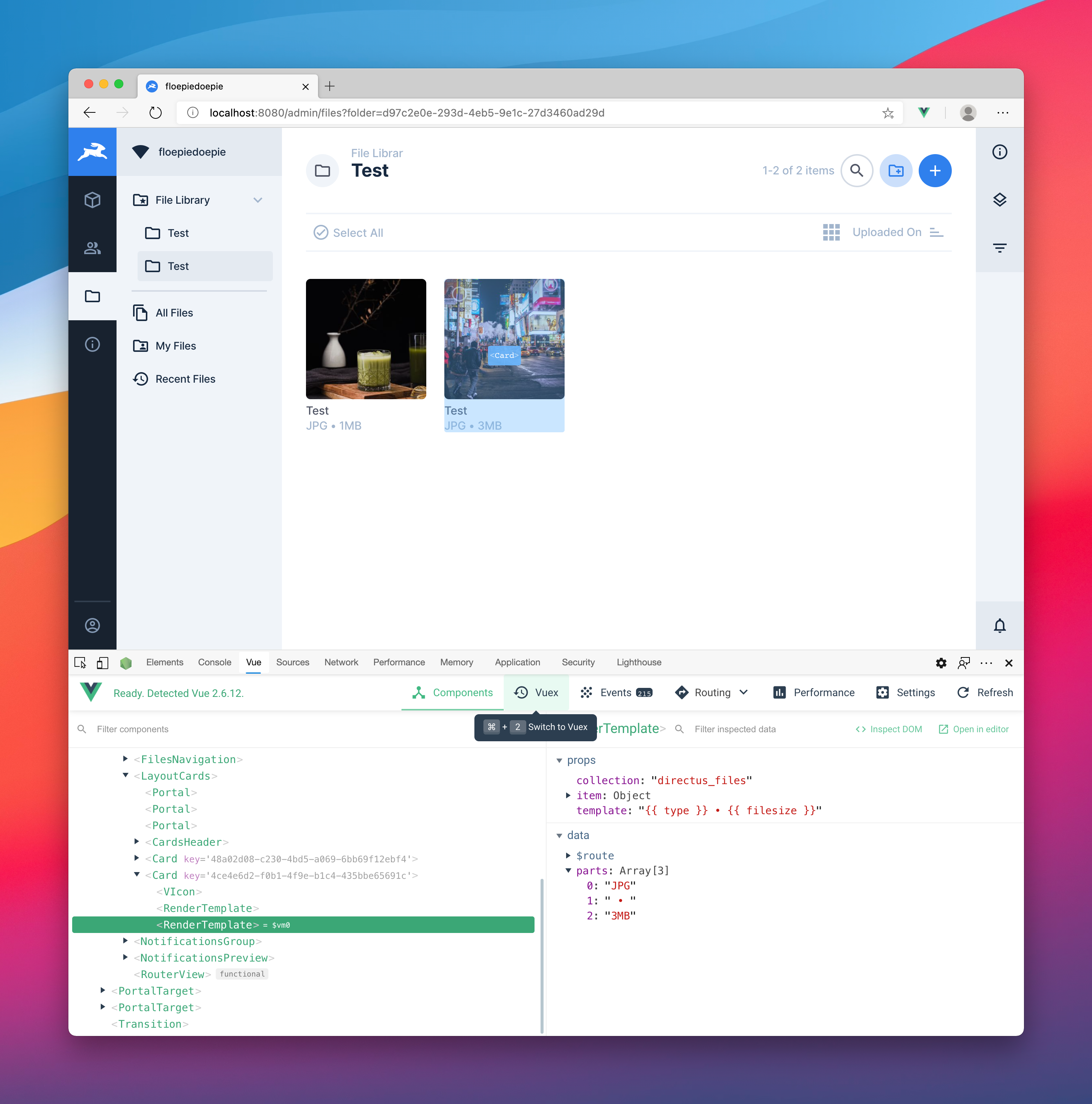Switch to the Console DevTools tab
The height and width of the screenshot is (1104, 1092).
(214, 662)
